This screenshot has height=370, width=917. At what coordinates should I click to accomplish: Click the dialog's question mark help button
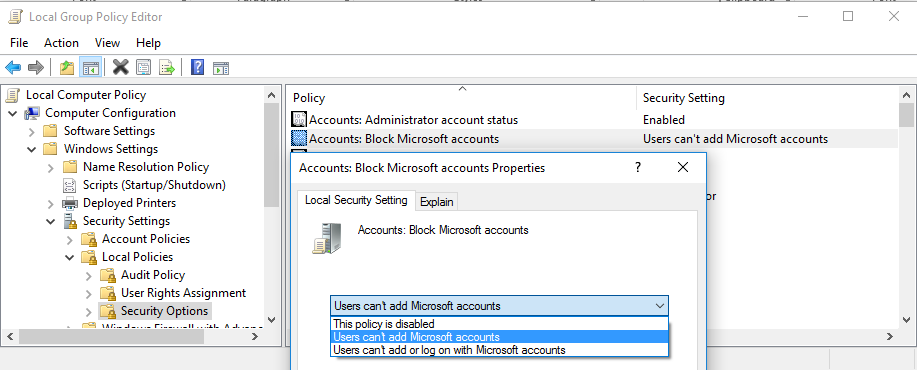pyautogui.click(x=638, y=168)
